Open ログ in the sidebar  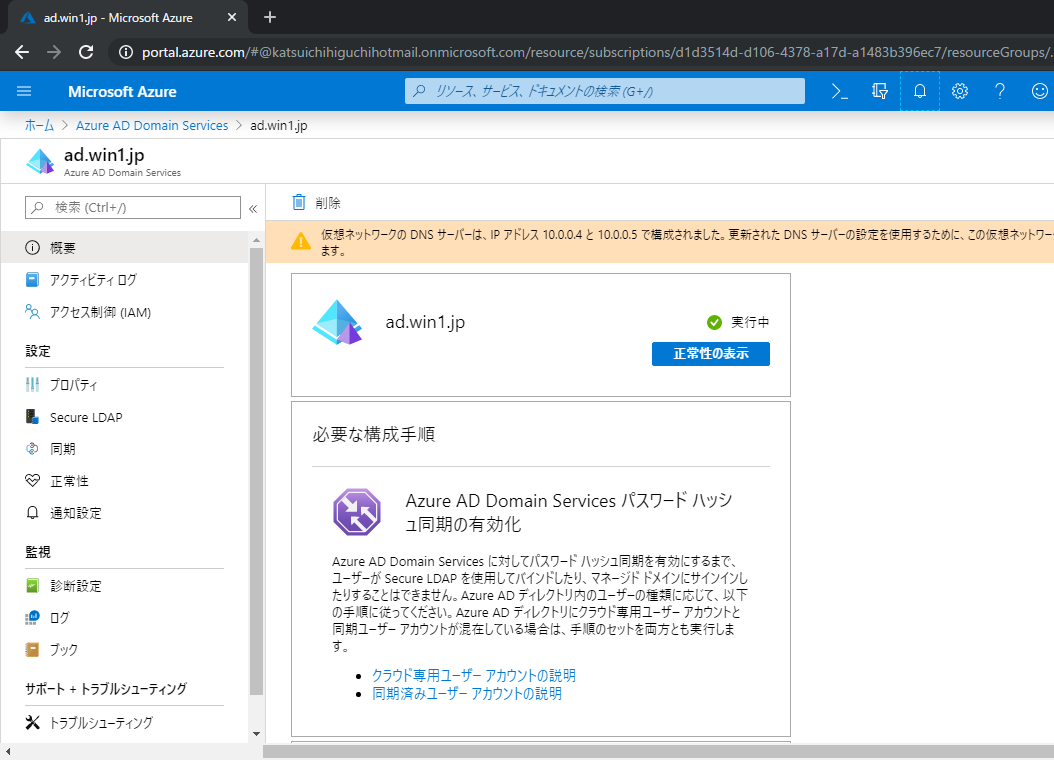pos(124,618)
